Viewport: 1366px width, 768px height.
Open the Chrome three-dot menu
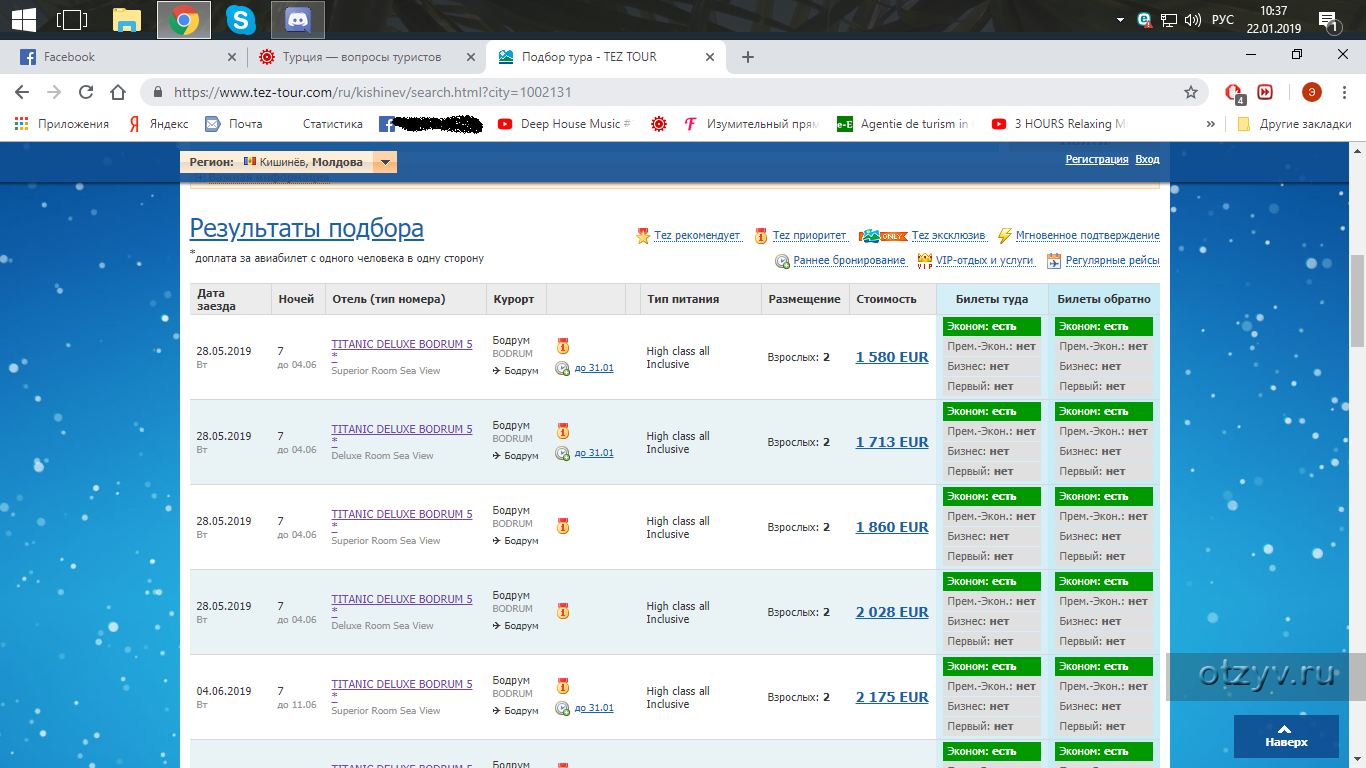[1345, 92]
